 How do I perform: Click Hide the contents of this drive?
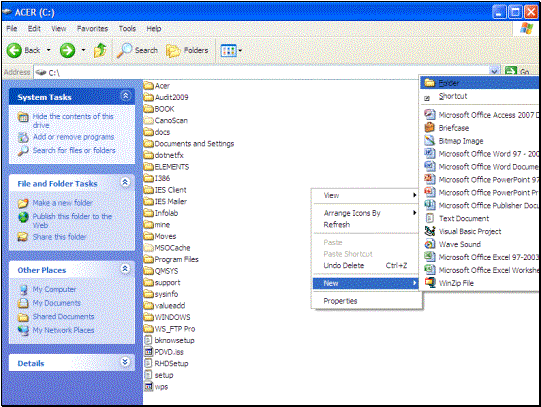[73, 121]
